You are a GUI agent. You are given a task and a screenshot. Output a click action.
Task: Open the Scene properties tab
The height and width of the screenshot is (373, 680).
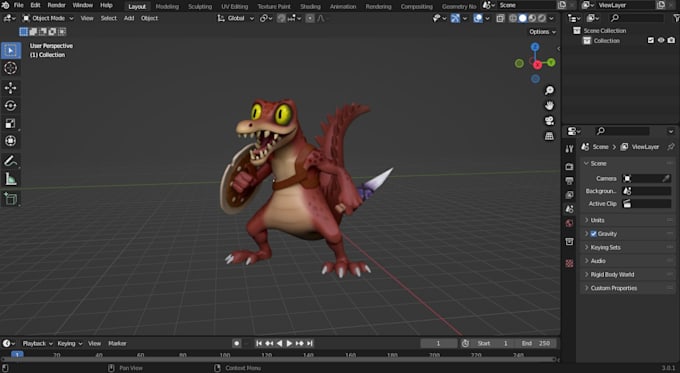coord(569,209)
